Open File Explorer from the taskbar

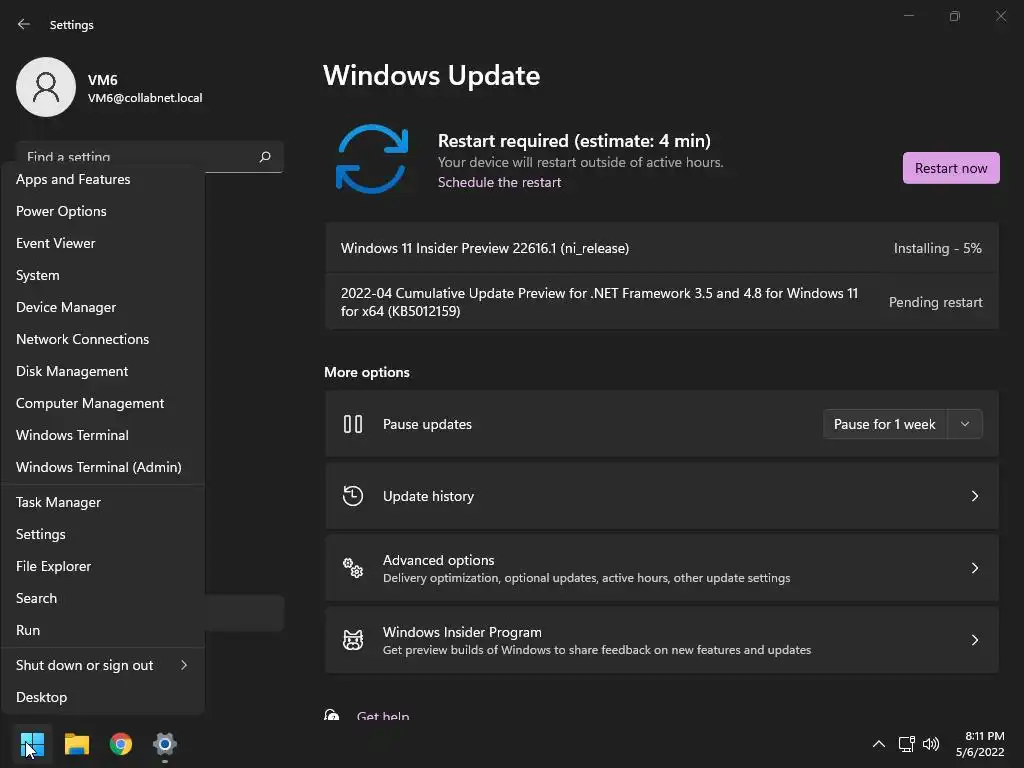coord(77,744)
